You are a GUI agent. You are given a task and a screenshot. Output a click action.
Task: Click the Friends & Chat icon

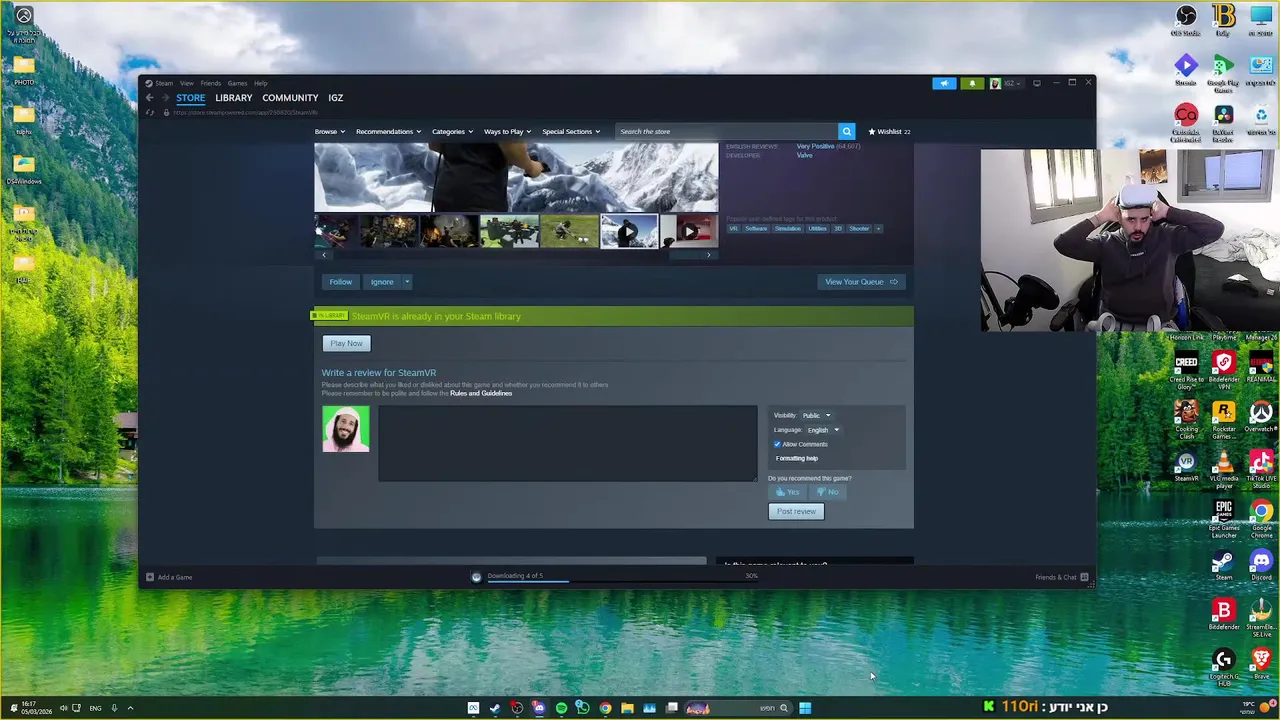[x=1084, y=577]
